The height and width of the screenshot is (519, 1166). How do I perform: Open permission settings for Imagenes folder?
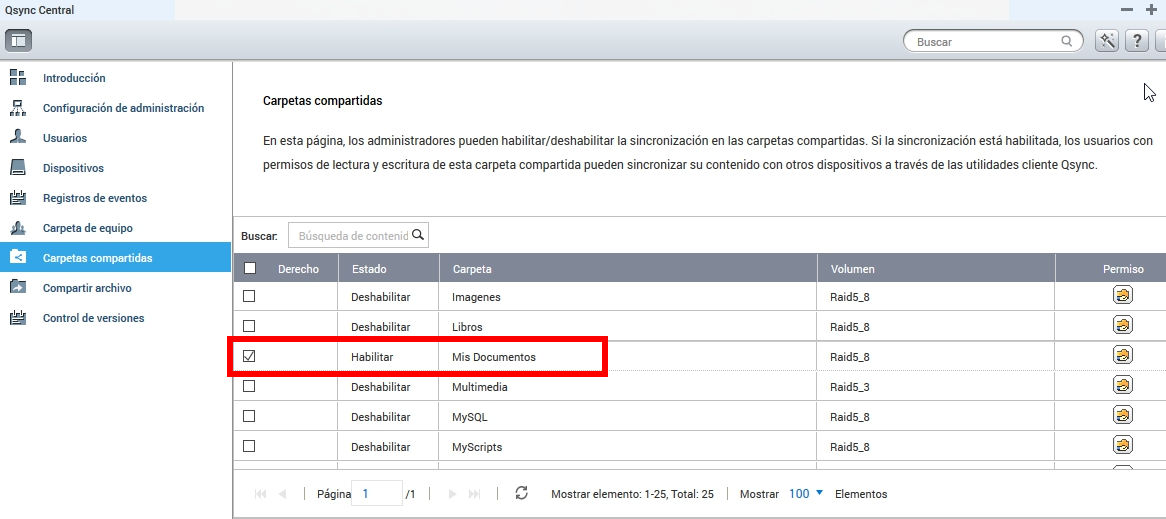[1123, 296]
